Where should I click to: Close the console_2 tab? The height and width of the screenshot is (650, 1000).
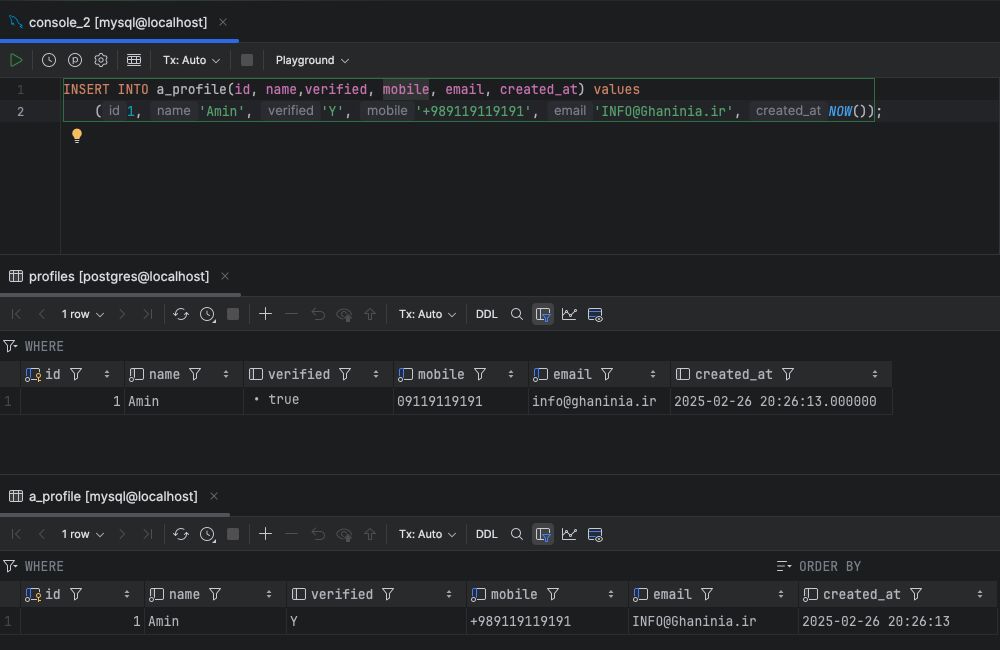coord(223,22)
